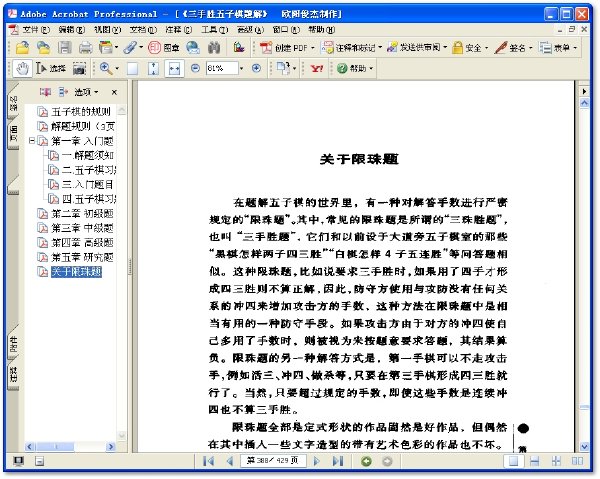This screenshot has height=479, width=600.
Task: Click the globe web search icon
Action: tap(193, 47)
